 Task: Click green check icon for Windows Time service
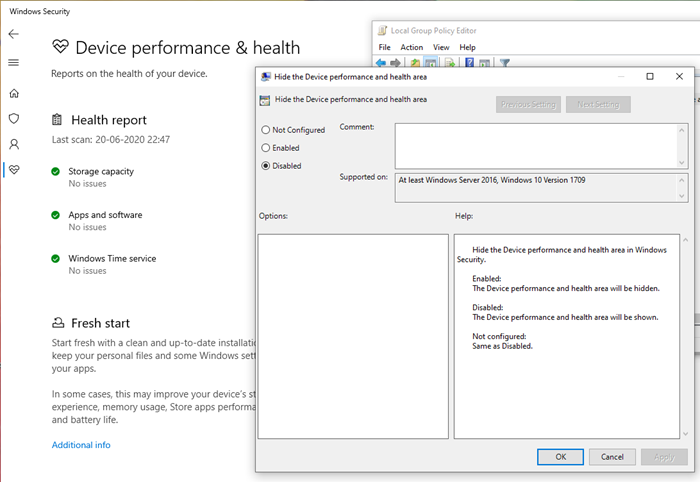[x=55, y=258]
